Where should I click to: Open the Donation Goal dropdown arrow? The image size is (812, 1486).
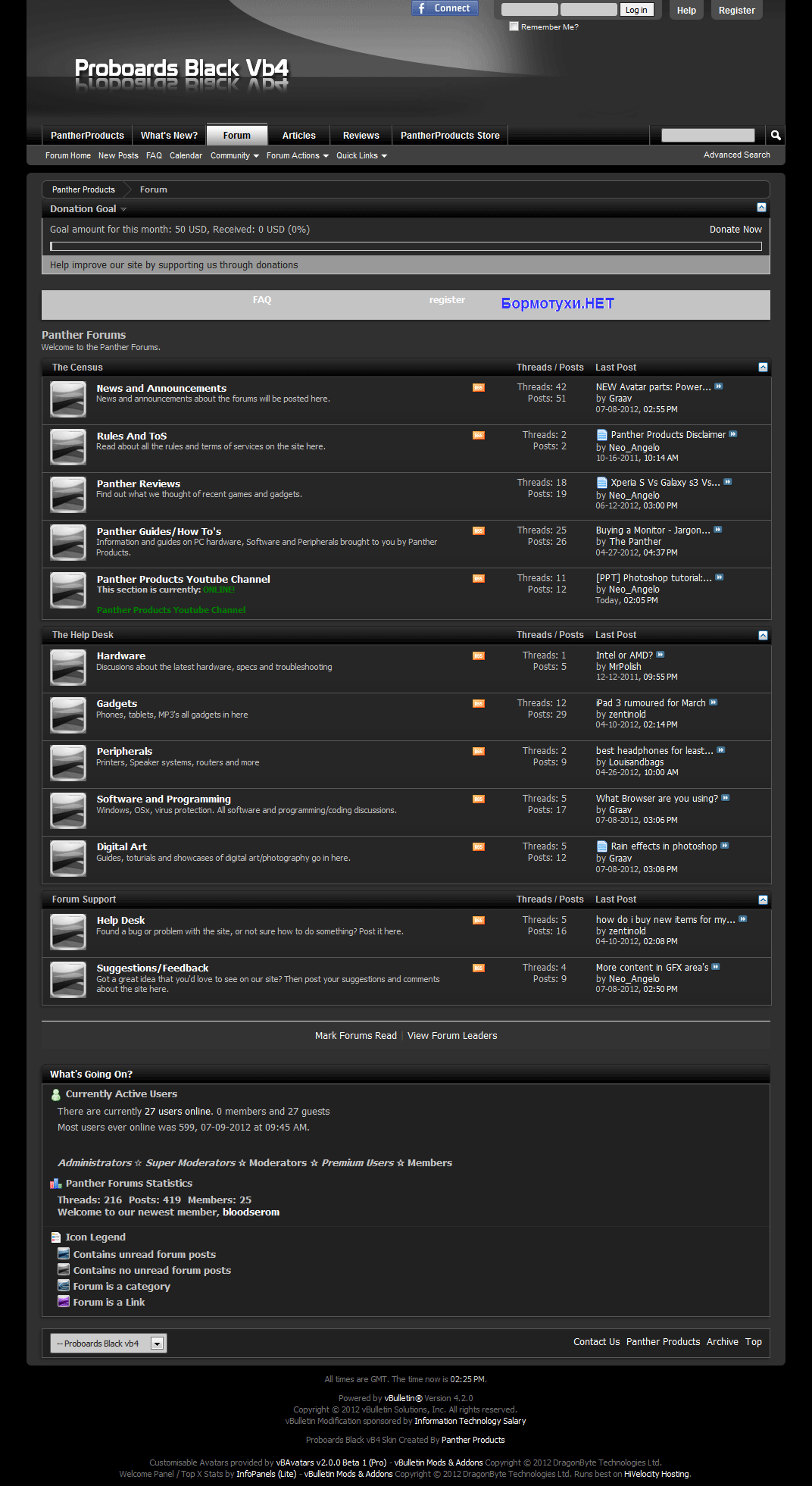123,209
